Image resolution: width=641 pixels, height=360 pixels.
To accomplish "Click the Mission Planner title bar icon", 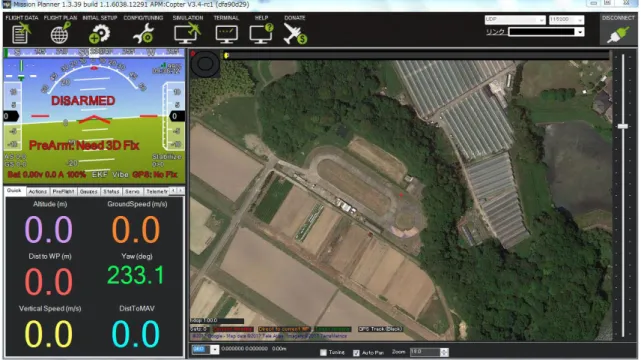I will (x=6, y=4).
